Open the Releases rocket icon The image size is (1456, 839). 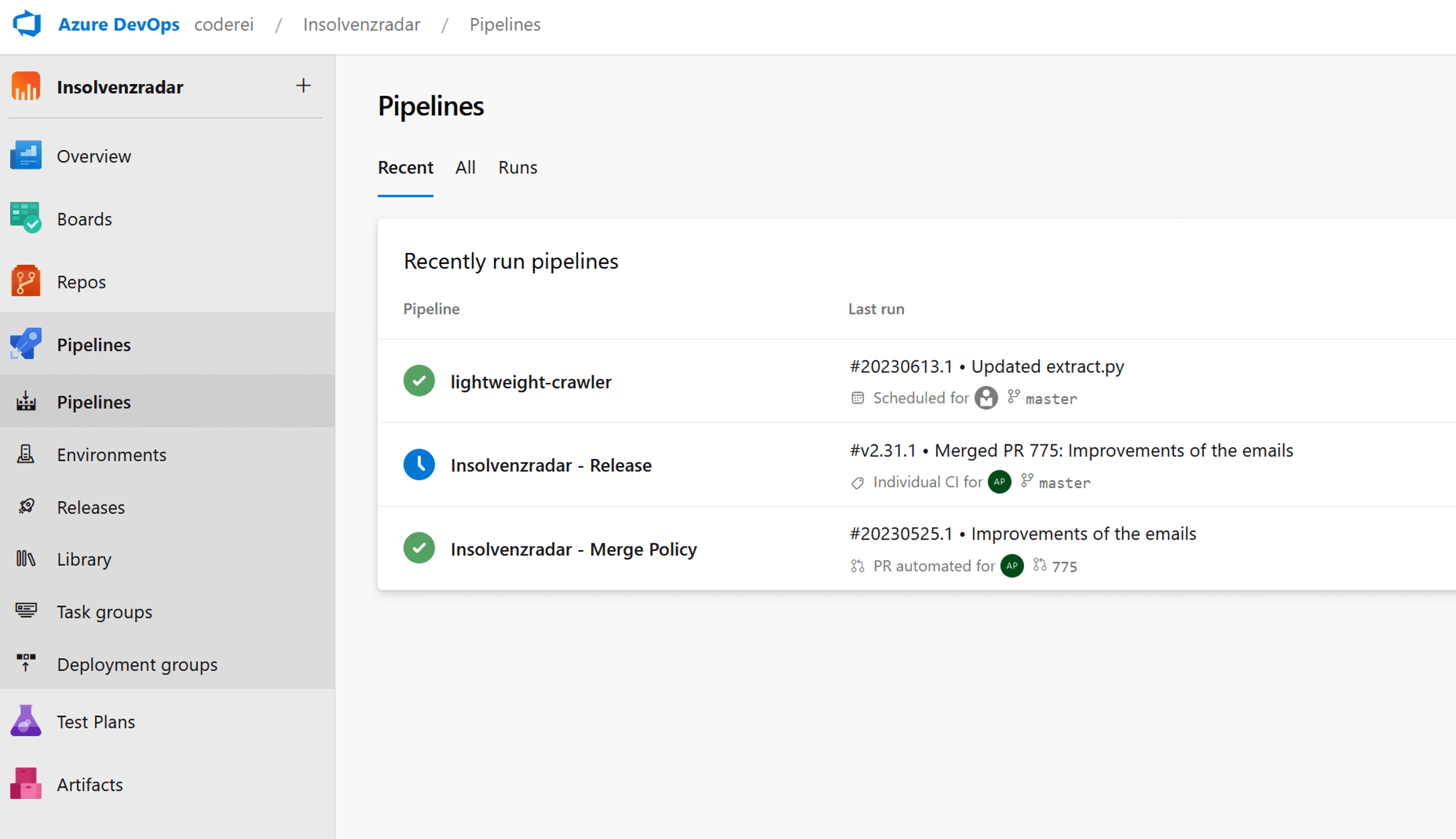(x=26, y=507)
